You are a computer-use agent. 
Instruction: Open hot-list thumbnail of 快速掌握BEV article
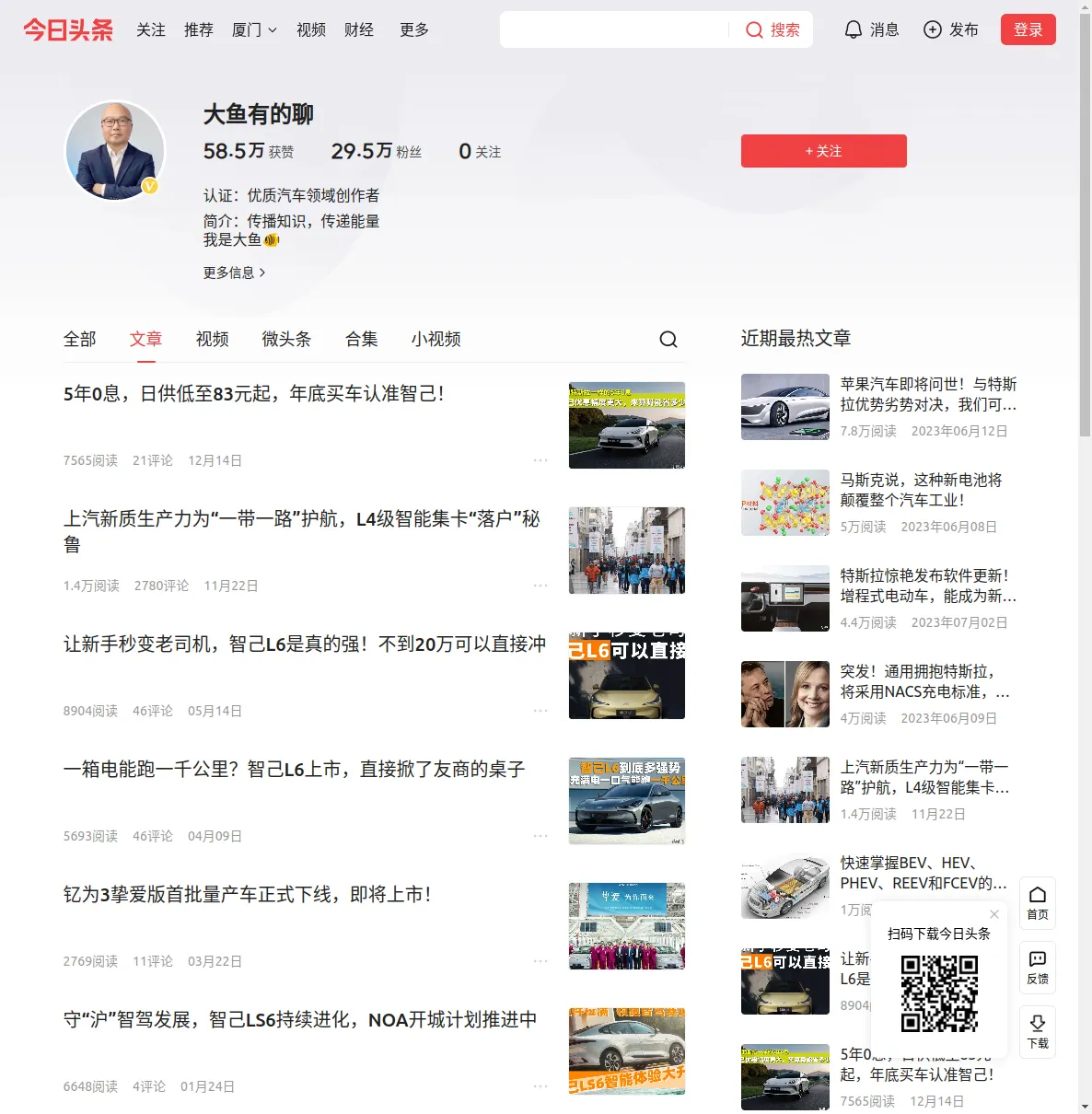(785, 886)
